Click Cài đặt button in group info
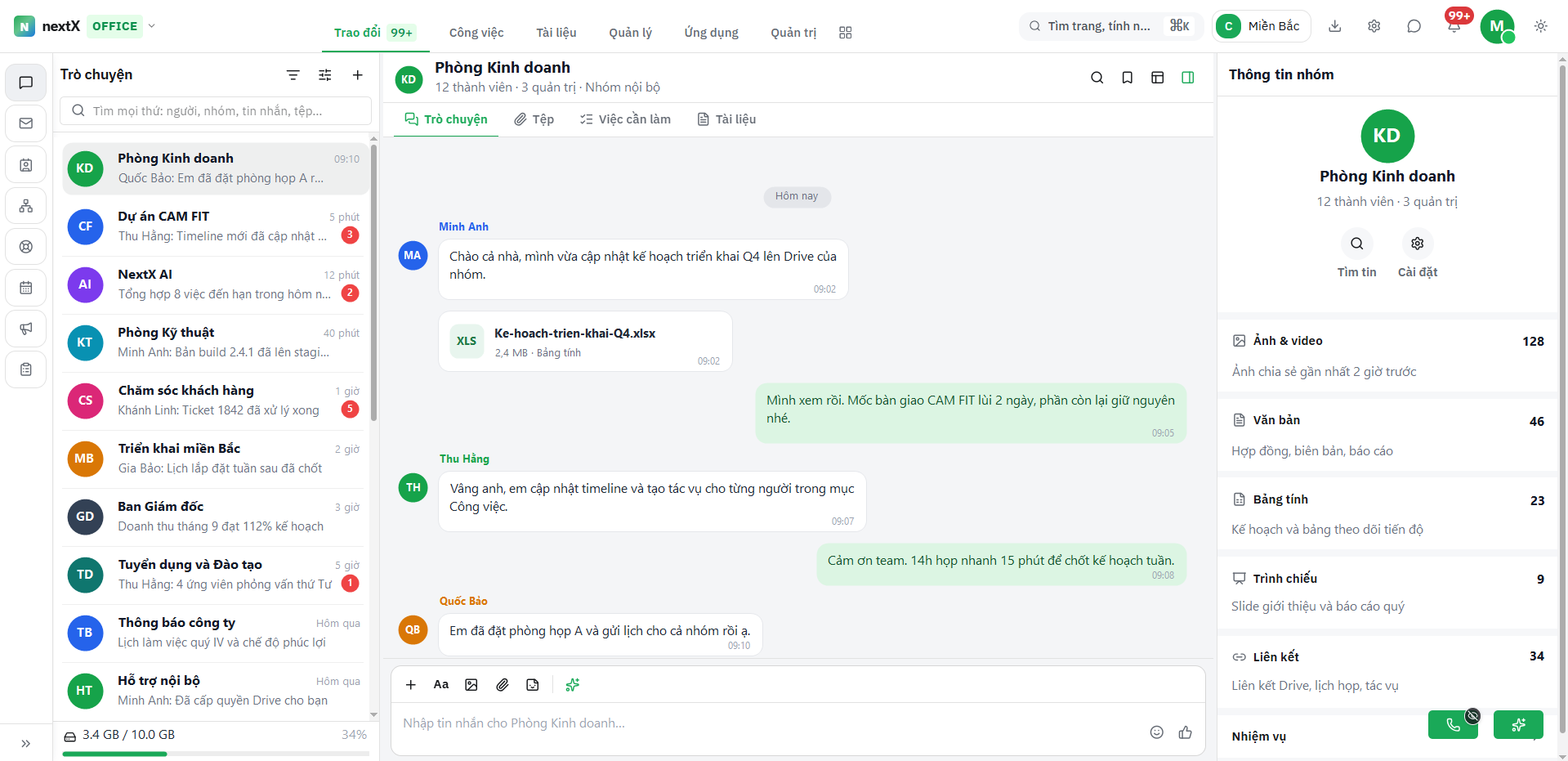Viewport: 1568px width, 761px height. tap(1418, 254)
